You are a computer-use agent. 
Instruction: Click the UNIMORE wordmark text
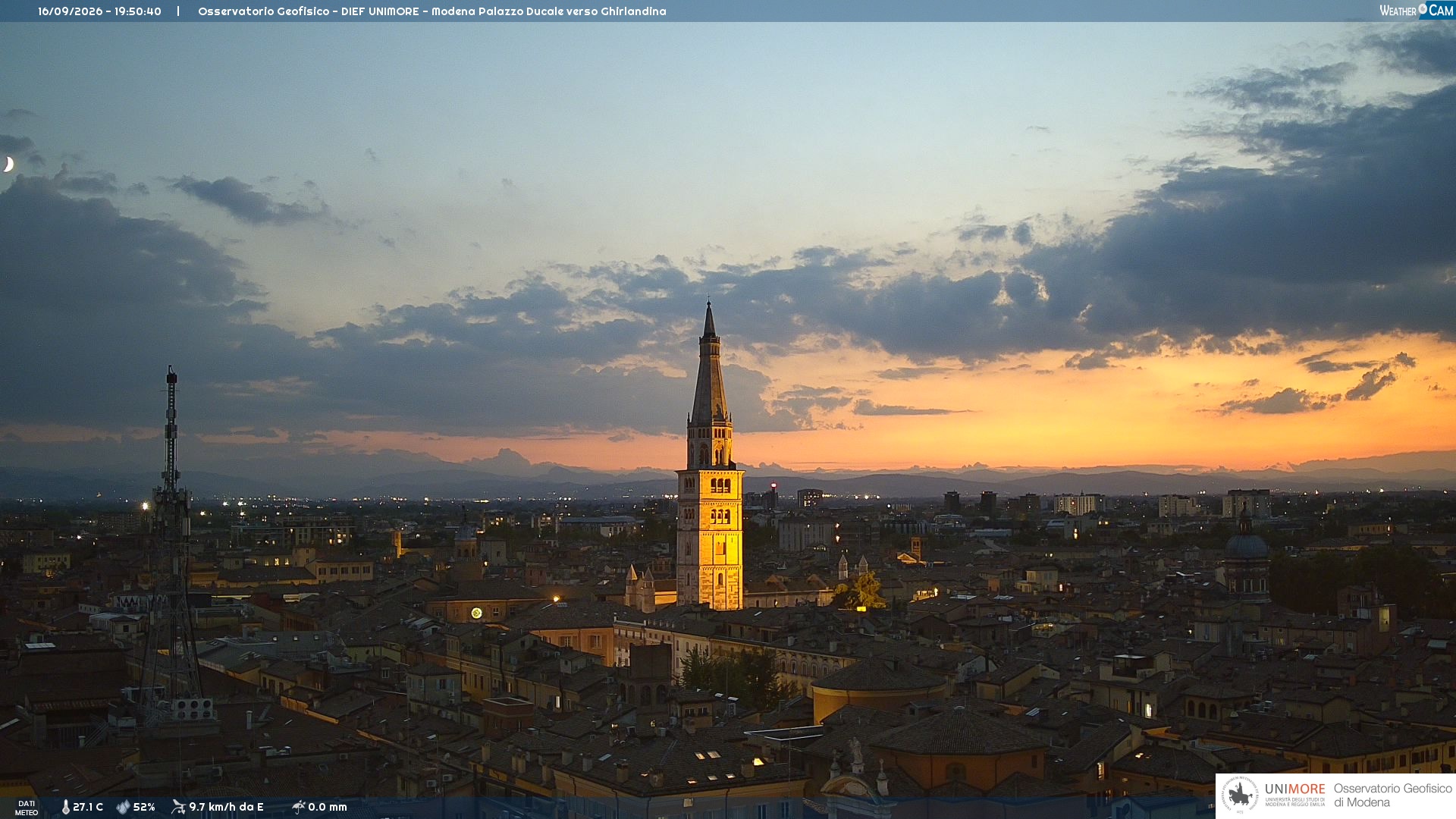(x=1294, y=789)
